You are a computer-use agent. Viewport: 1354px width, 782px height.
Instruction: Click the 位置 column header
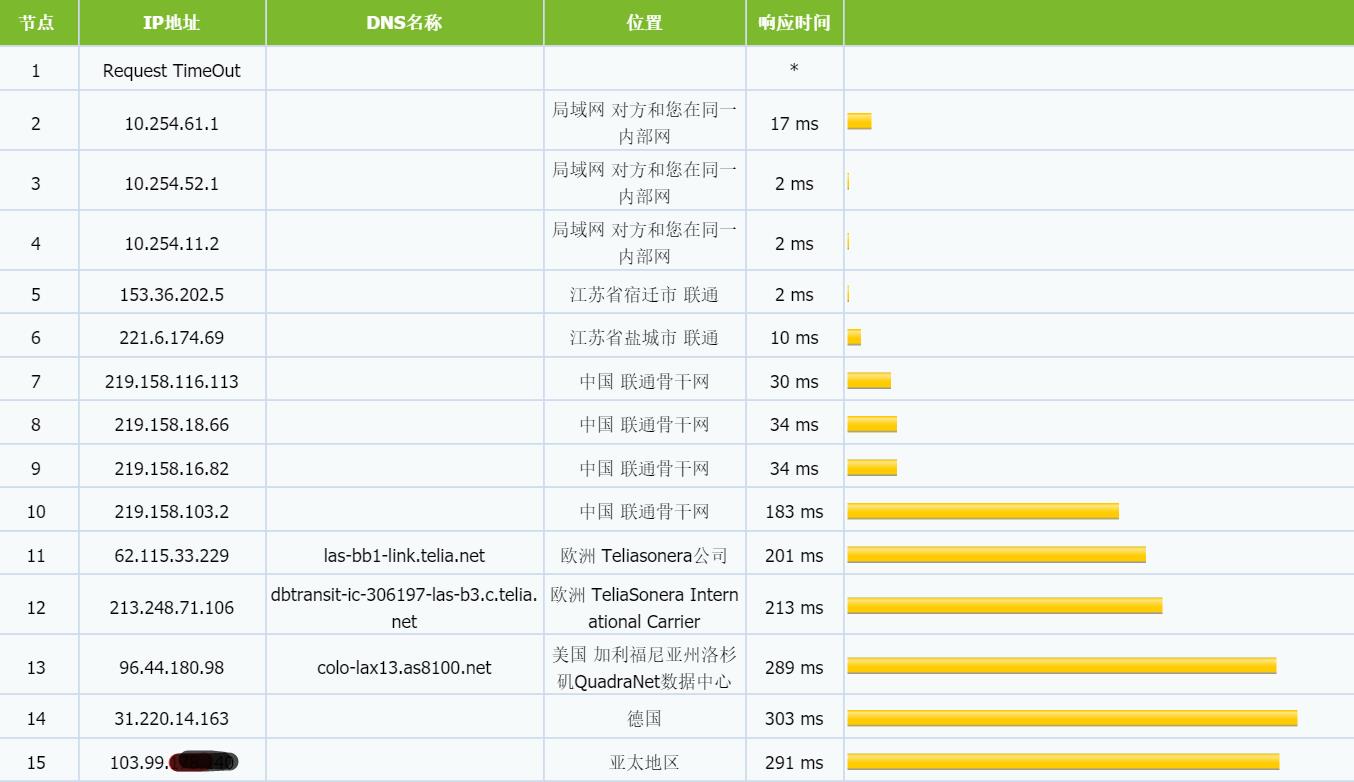pos(645,22)
